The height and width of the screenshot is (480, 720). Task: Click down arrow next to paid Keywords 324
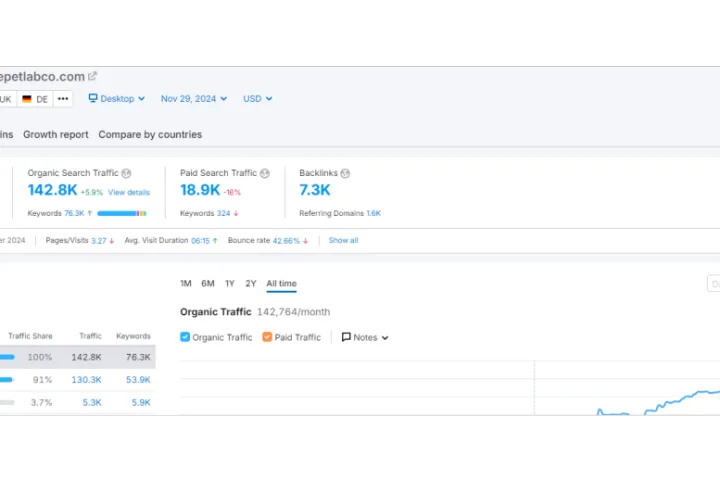pyautogui.click(x=236, y=213)
